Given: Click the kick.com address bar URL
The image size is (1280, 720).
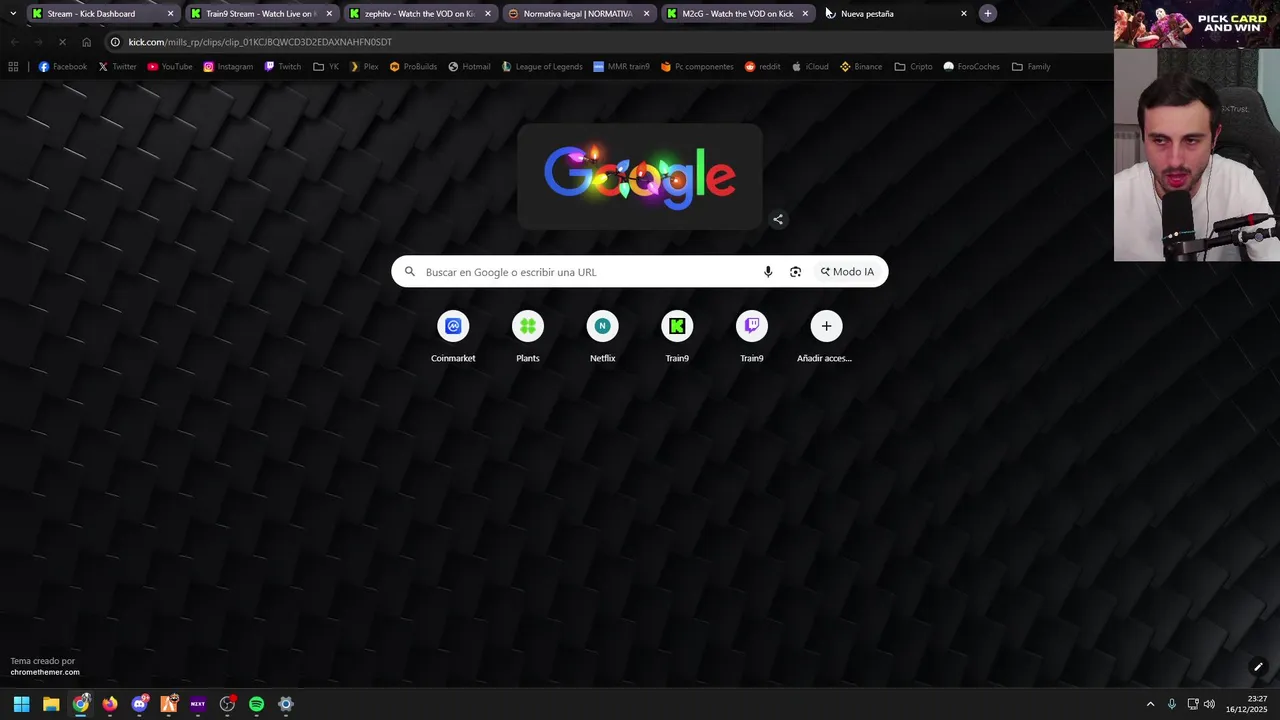Looking at the screenshot, I should click(x=260, y=42).
